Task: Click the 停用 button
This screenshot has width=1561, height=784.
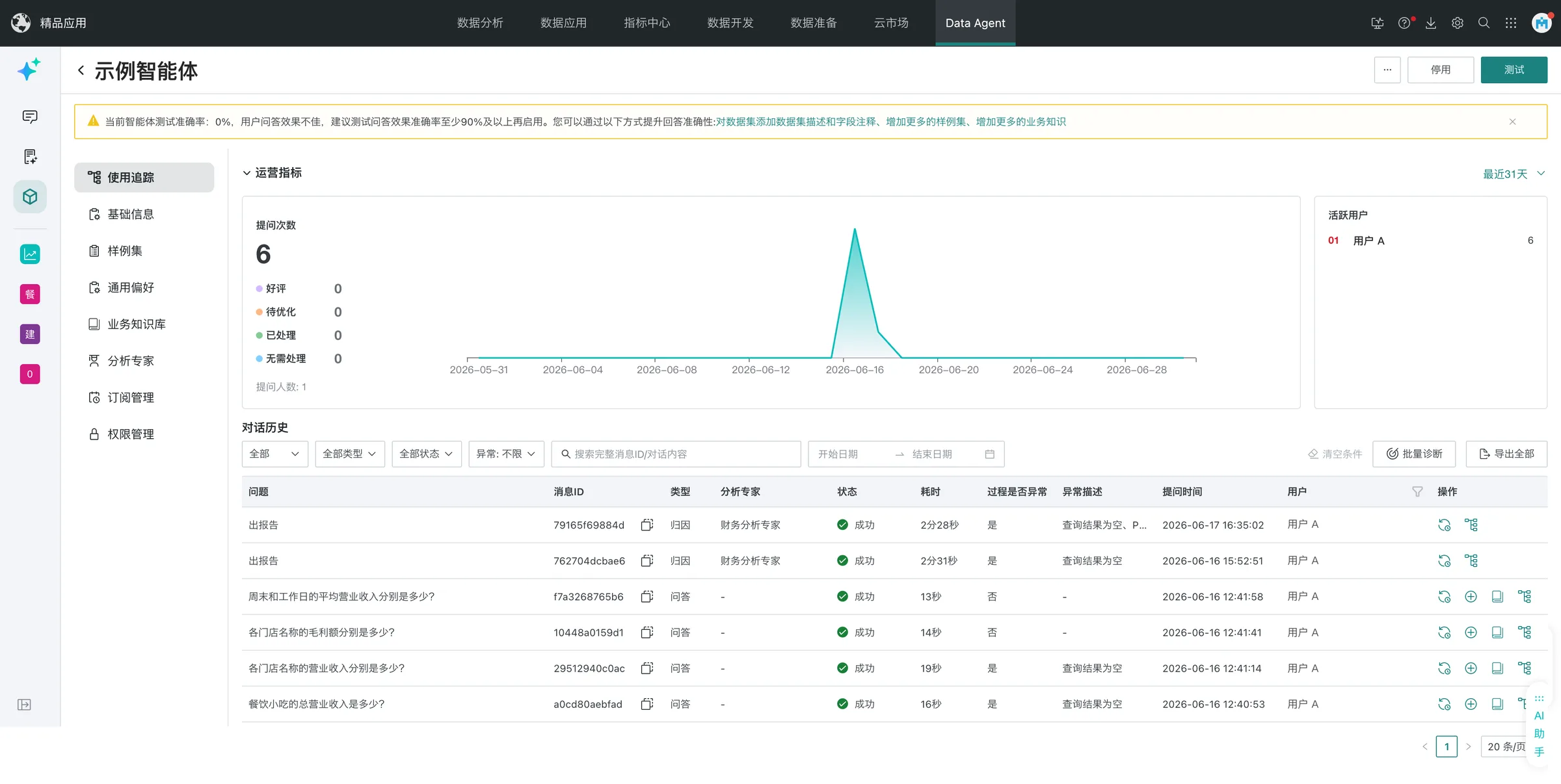Action: click(x=1440, y=70)
